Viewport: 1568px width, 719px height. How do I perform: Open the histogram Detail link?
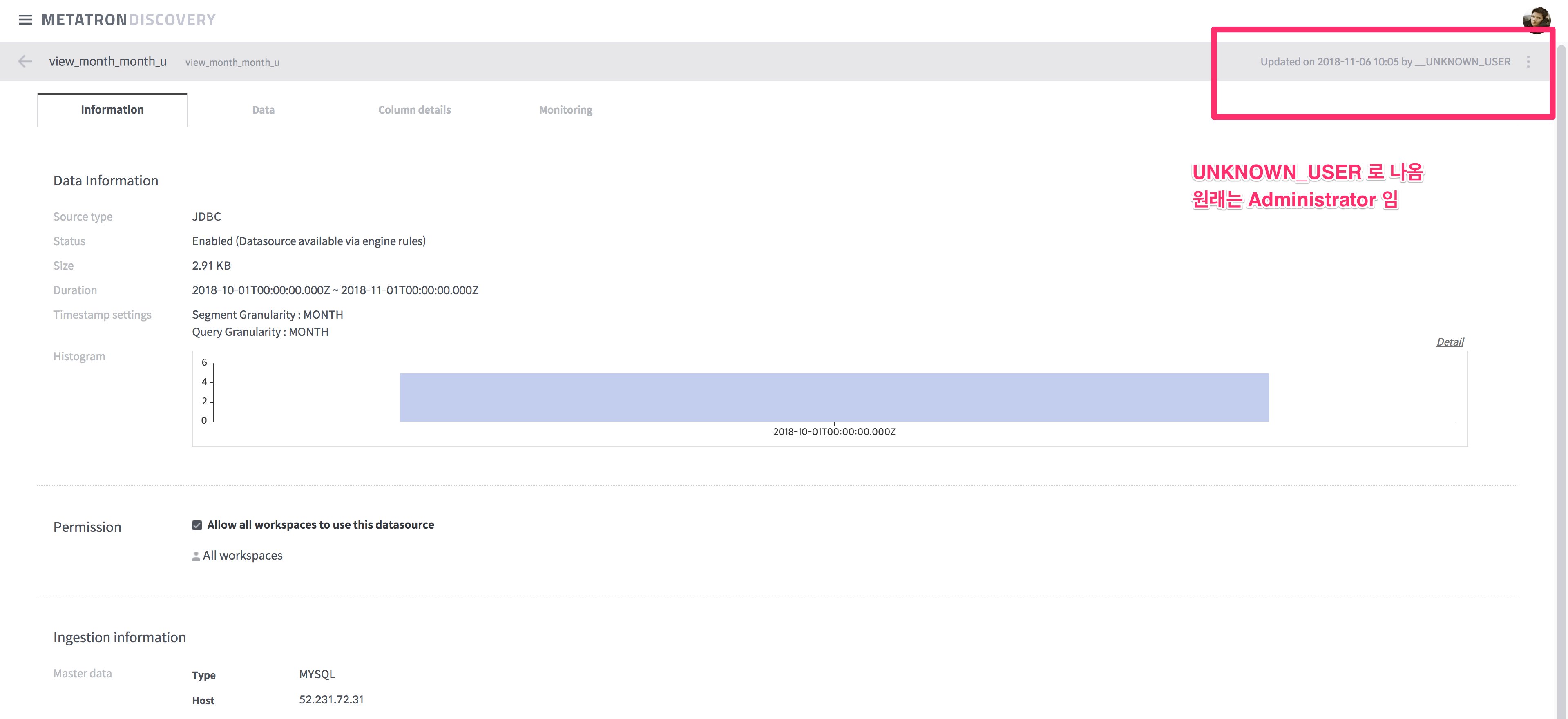point(1450,342)
